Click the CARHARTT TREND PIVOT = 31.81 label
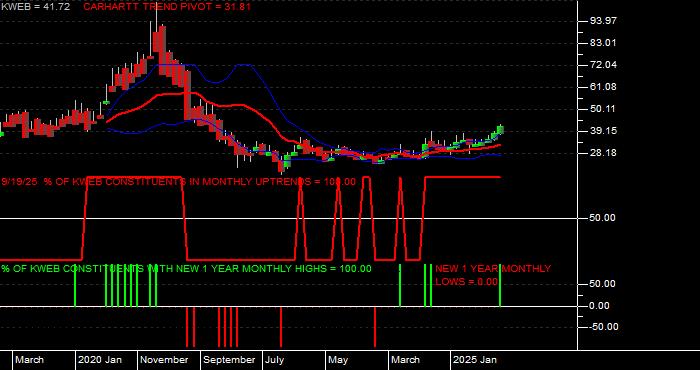The image size is (700, 370). (167, 7)
